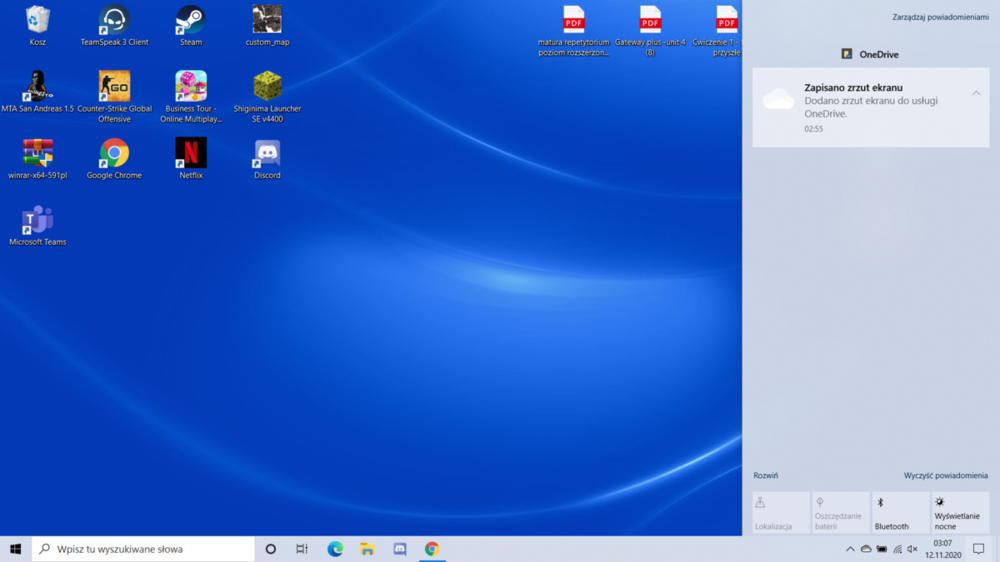Viewport: 1000px width, 562px height.
Task: Select Counter-Strike Global Offensive shortcut
Action: (x=114, y=97)
